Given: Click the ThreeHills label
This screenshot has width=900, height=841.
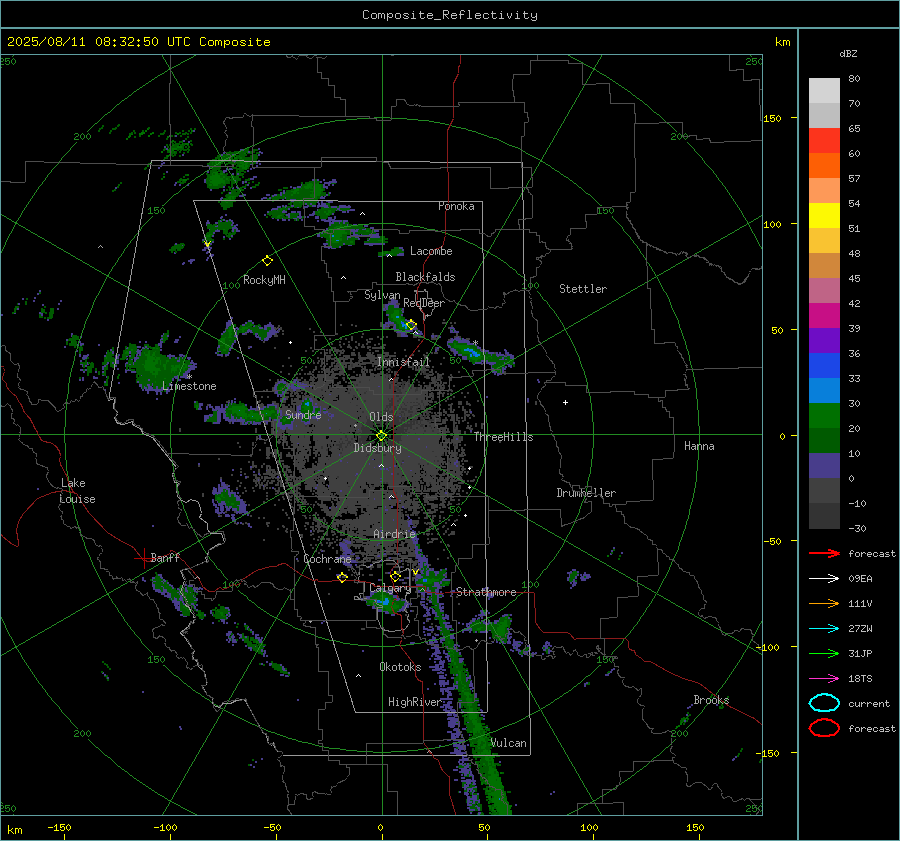Looking at the screenshot, I should [x=503, y=437].
